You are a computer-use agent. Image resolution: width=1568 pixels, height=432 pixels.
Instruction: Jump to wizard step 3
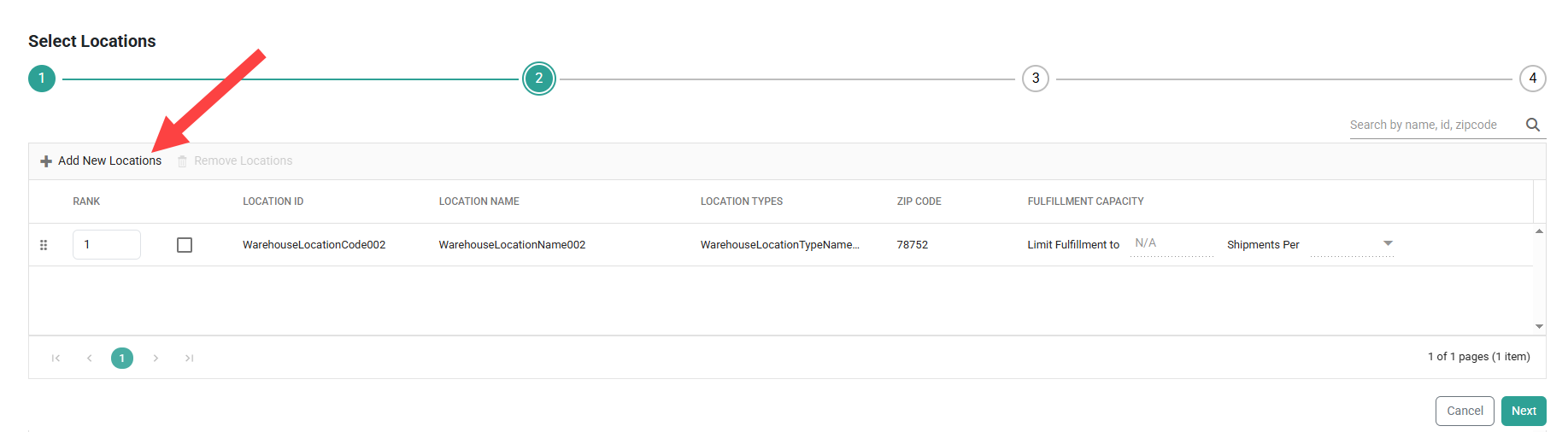[1036, 79]
